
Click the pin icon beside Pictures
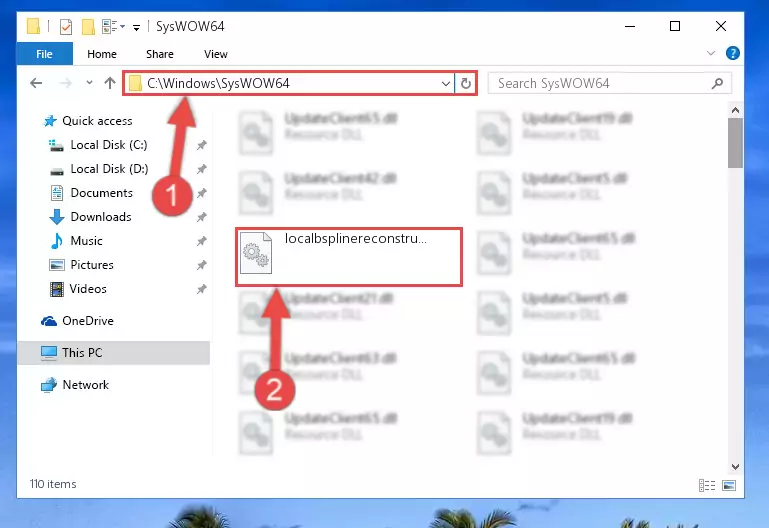coord(202,265)
